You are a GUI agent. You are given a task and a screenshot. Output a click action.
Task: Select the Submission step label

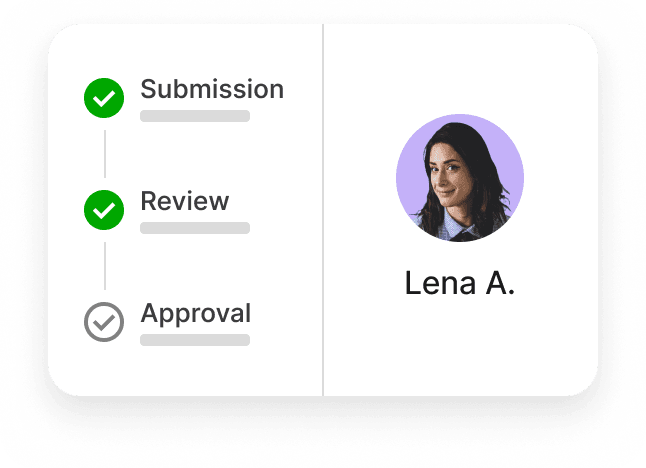pyautogui.click(x=212, y=89)
